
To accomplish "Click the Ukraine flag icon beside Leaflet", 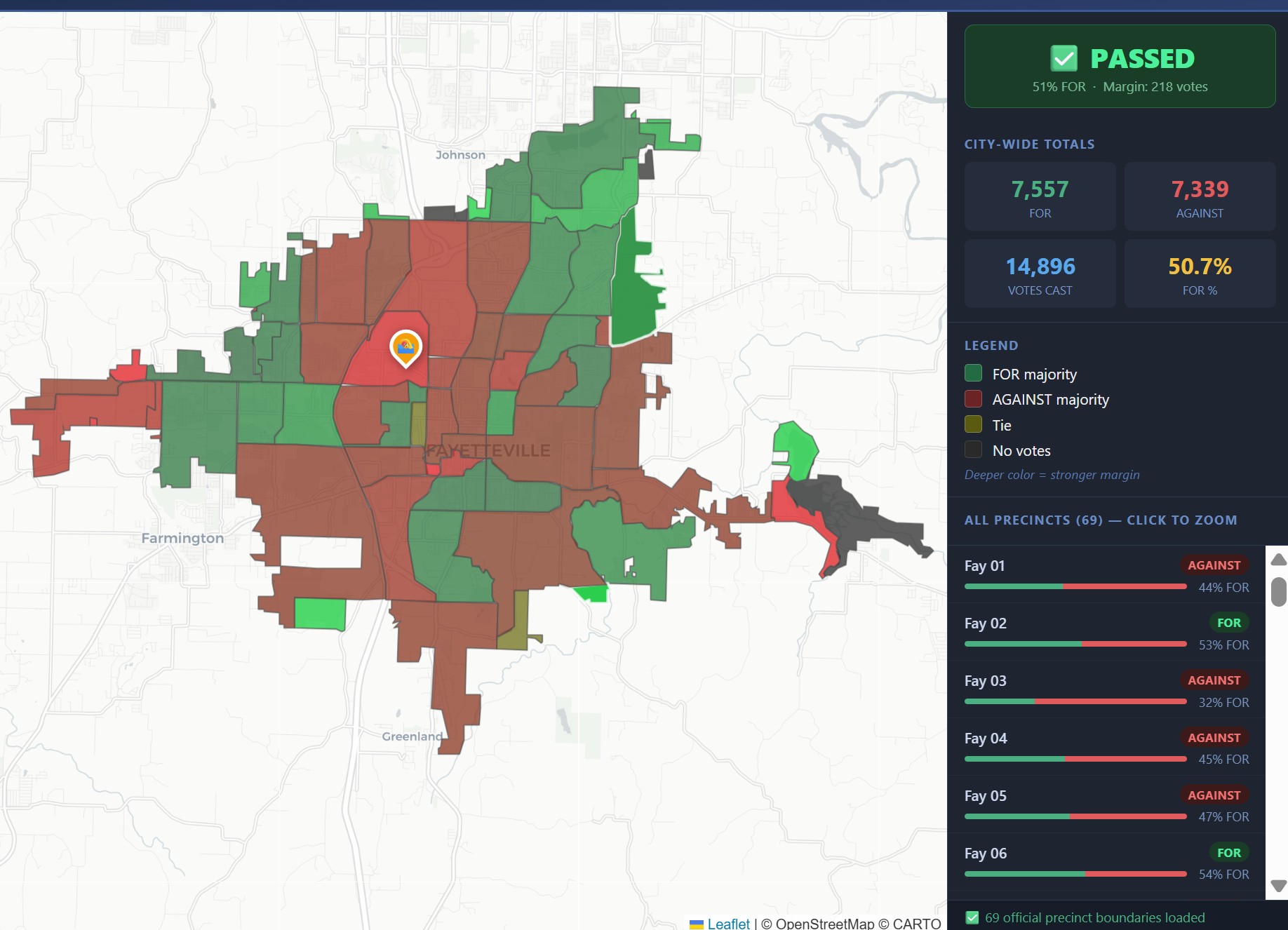I will (x=696, y=924).
